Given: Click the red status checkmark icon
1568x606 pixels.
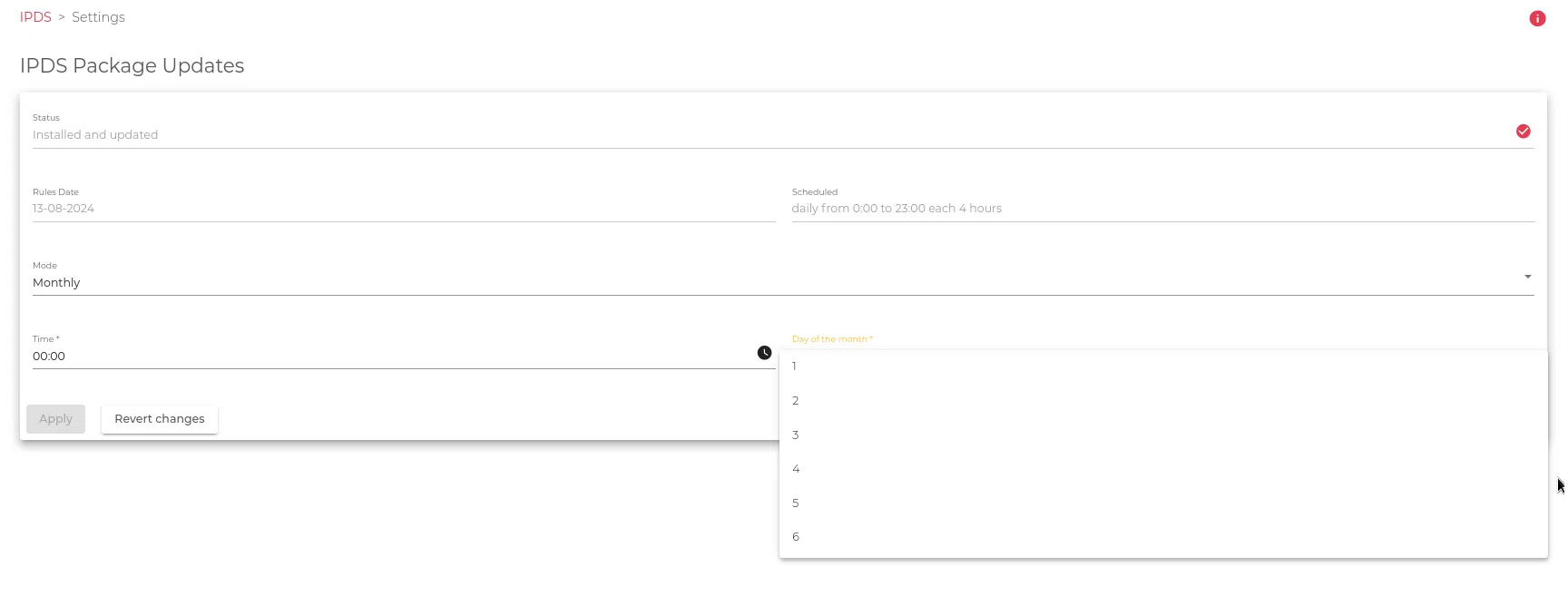Looking at the screenshot, I should coord(1523,132).
